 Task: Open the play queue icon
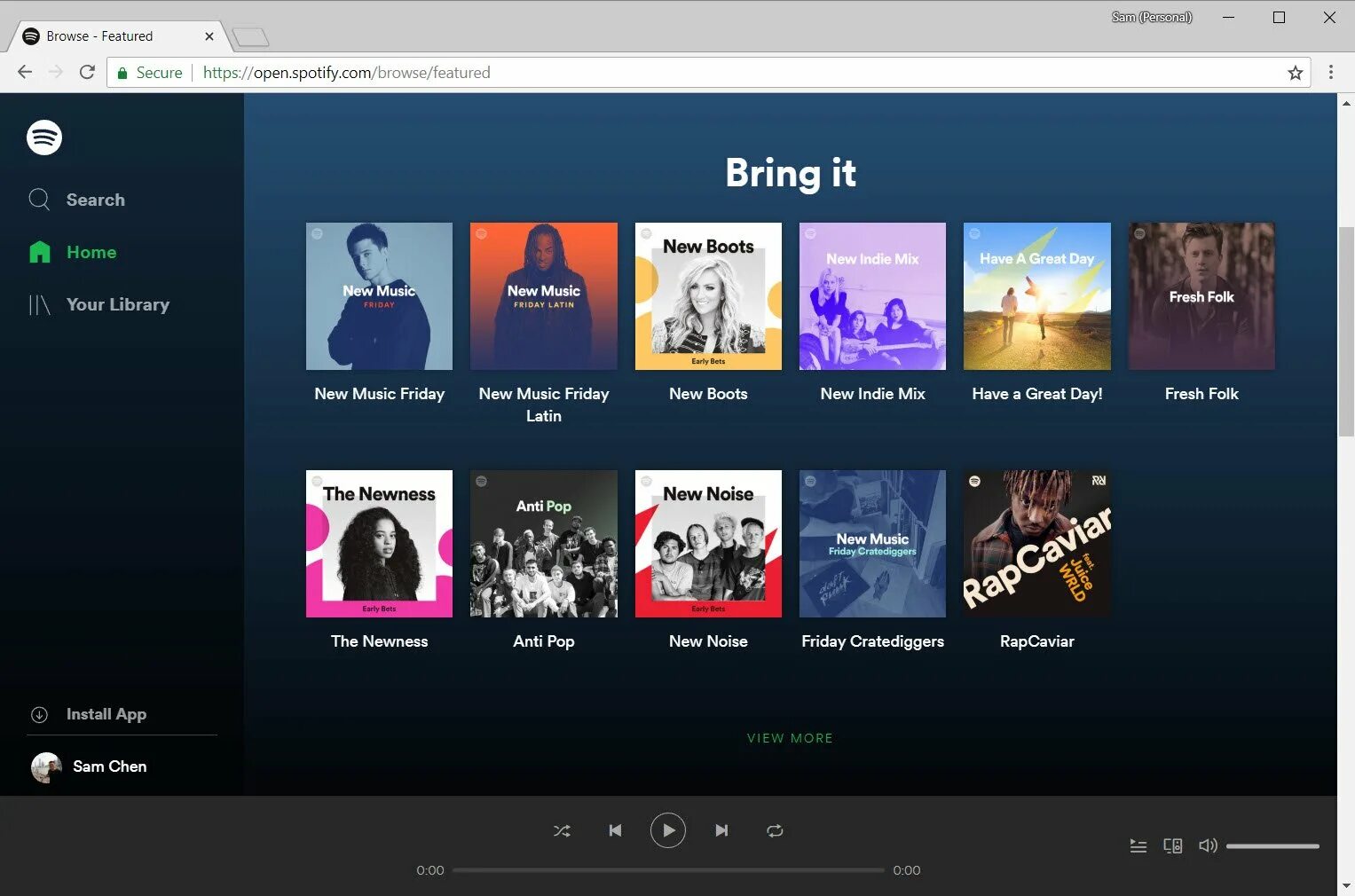tap(1138, 846)
